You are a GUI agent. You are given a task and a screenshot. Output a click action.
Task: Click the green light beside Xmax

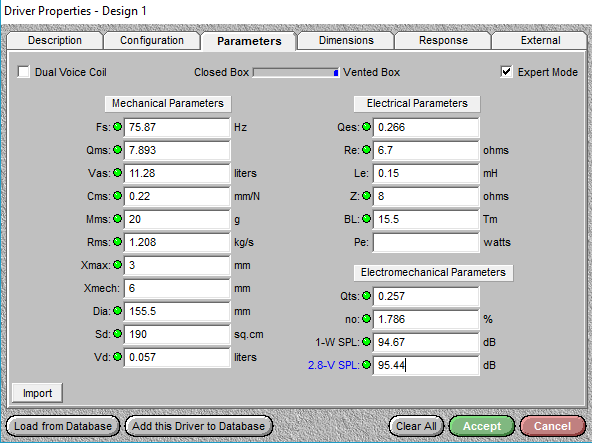(117, 265)
